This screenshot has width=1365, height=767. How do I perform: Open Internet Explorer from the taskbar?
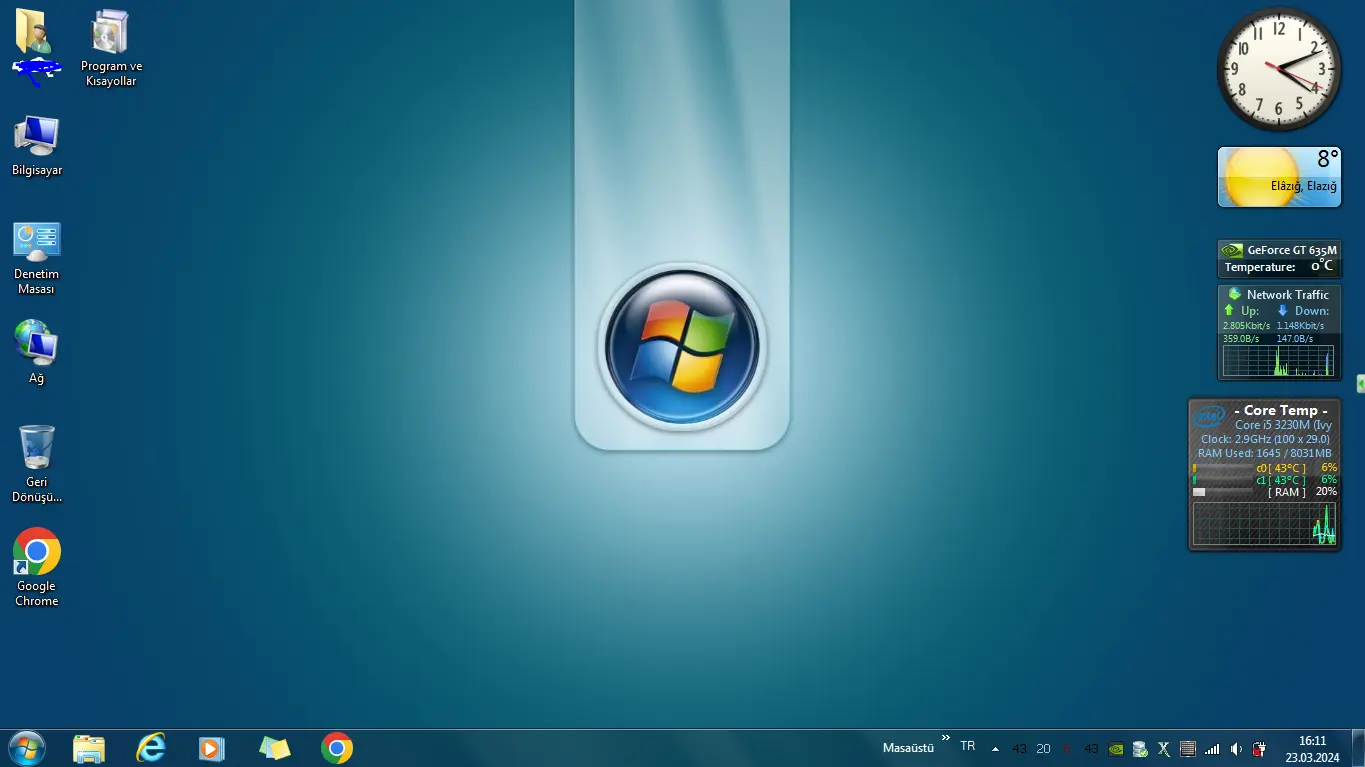[x=151, y=748]
